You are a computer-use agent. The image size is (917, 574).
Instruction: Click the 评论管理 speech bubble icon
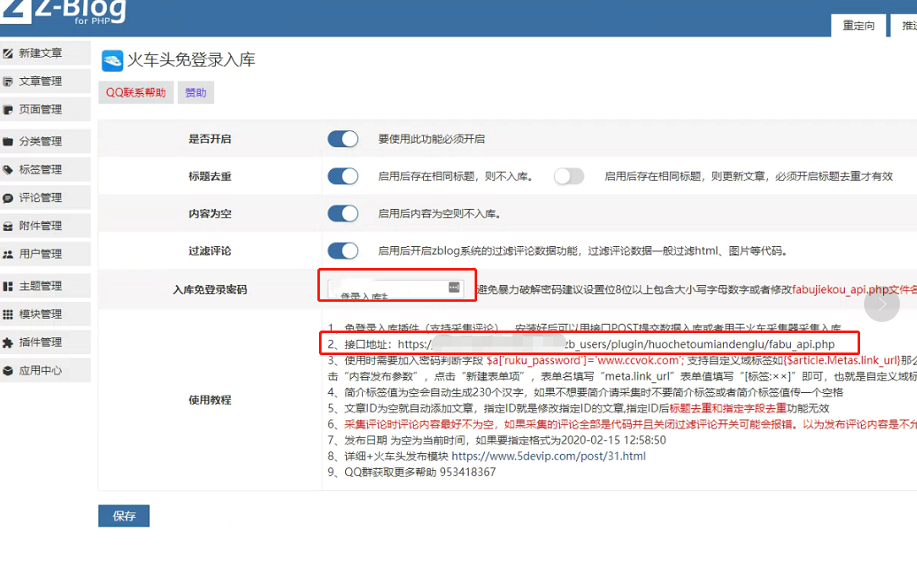(8, 198)
